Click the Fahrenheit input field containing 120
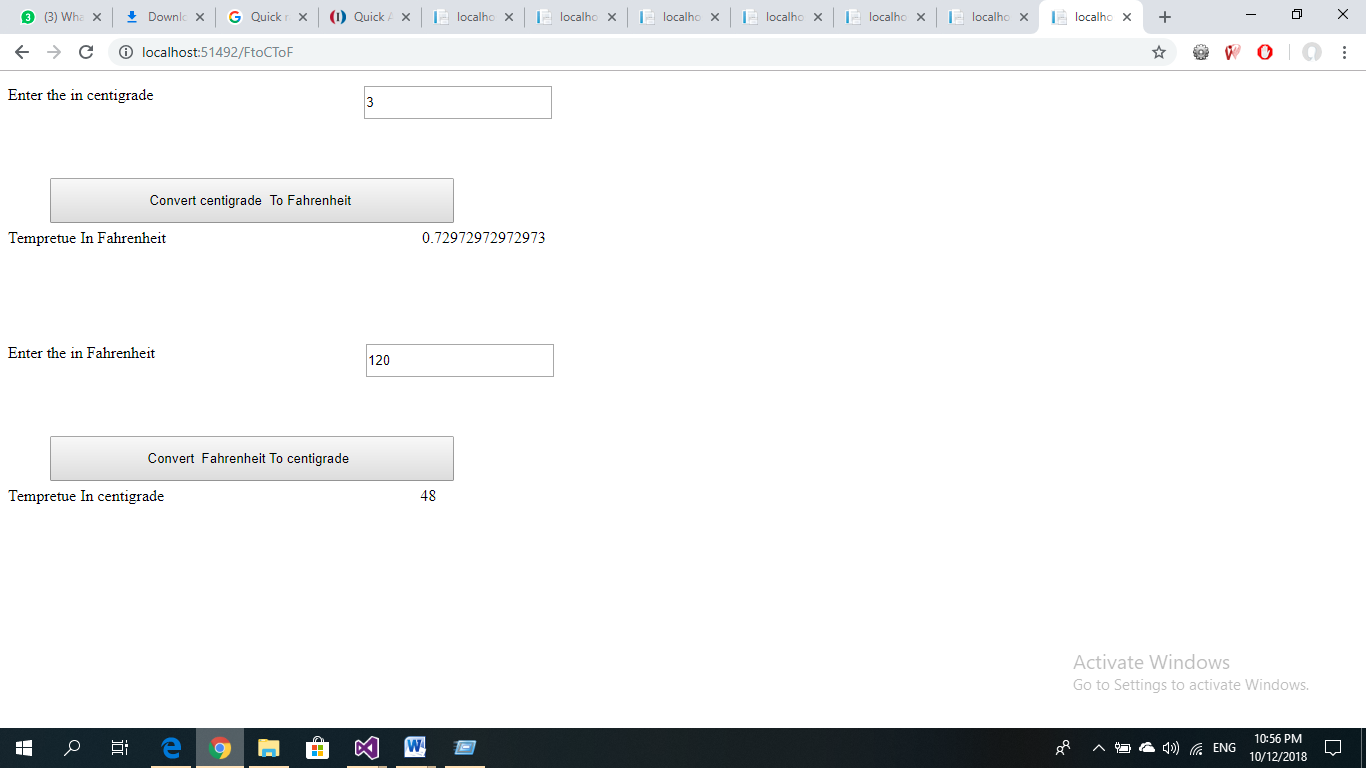Image resolution: width=1366 pixels, height=768 pixels. [459, 360]
